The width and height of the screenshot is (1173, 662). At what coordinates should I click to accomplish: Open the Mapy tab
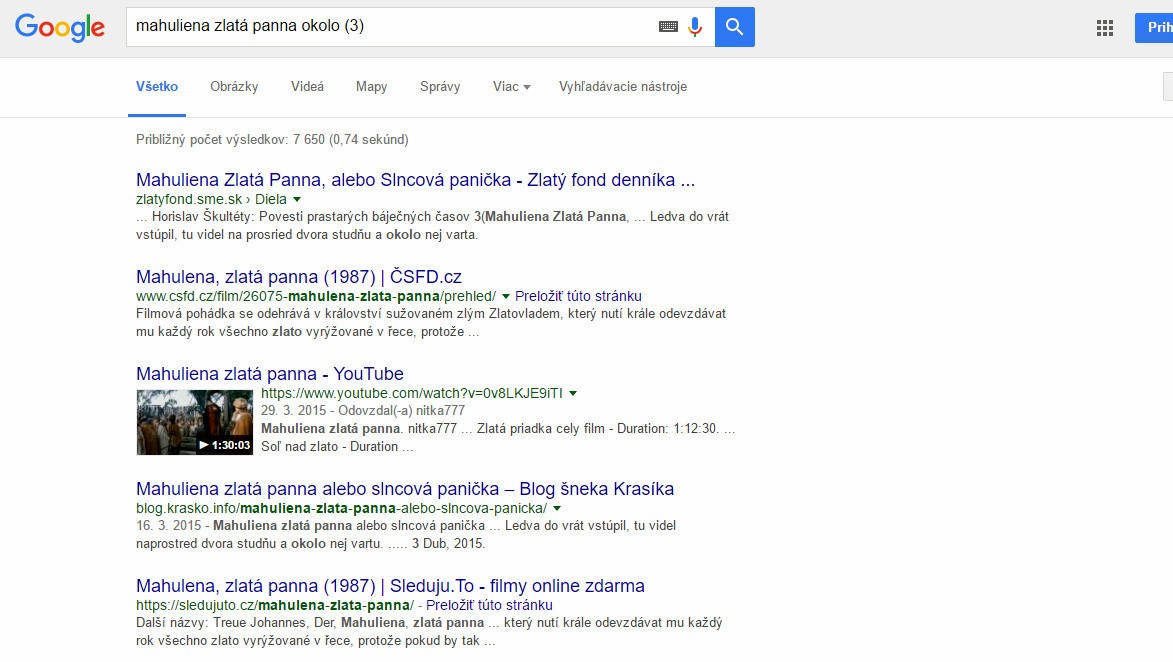(371, 87)
